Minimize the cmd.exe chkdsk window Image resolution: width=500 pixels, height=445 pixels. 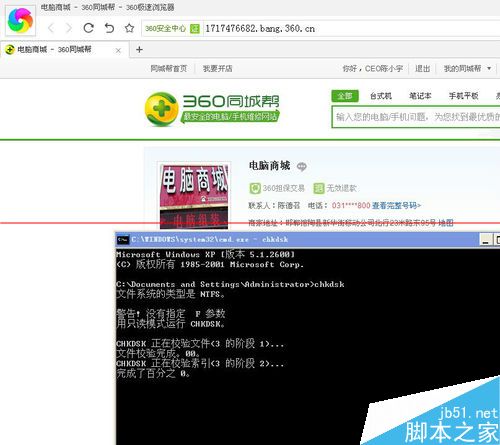486,240
